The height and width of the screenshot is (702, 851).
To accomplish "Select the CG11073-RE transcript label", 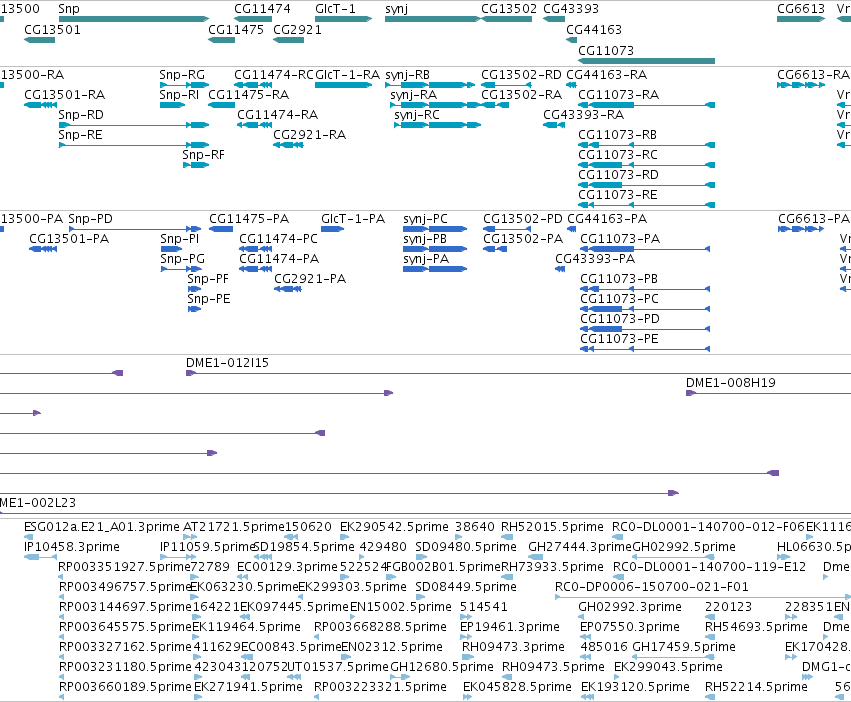I will click(x=618, y=195).
